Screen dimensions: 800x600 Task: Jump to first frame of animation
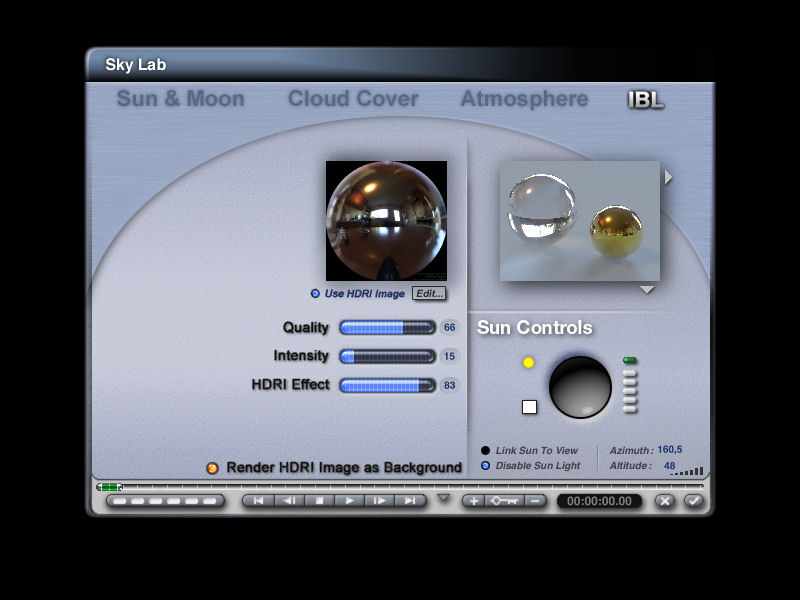[259, 501]
